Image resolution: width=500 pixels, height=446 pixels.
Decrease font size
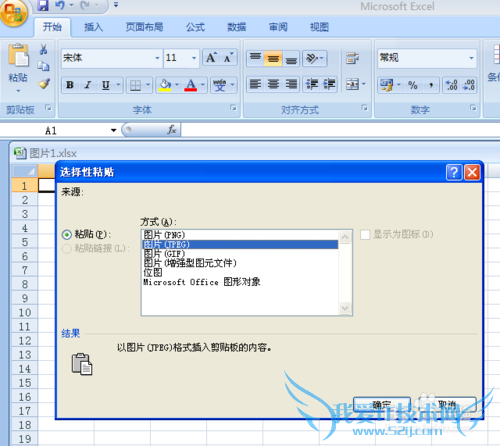(229, 58)
